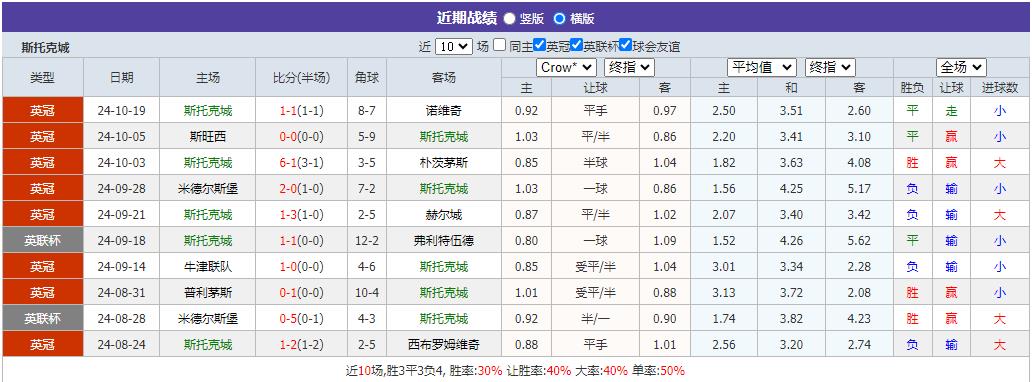Click the 单率 50% value in the summary
The image size is (1032, 382).
pos(673,371)
